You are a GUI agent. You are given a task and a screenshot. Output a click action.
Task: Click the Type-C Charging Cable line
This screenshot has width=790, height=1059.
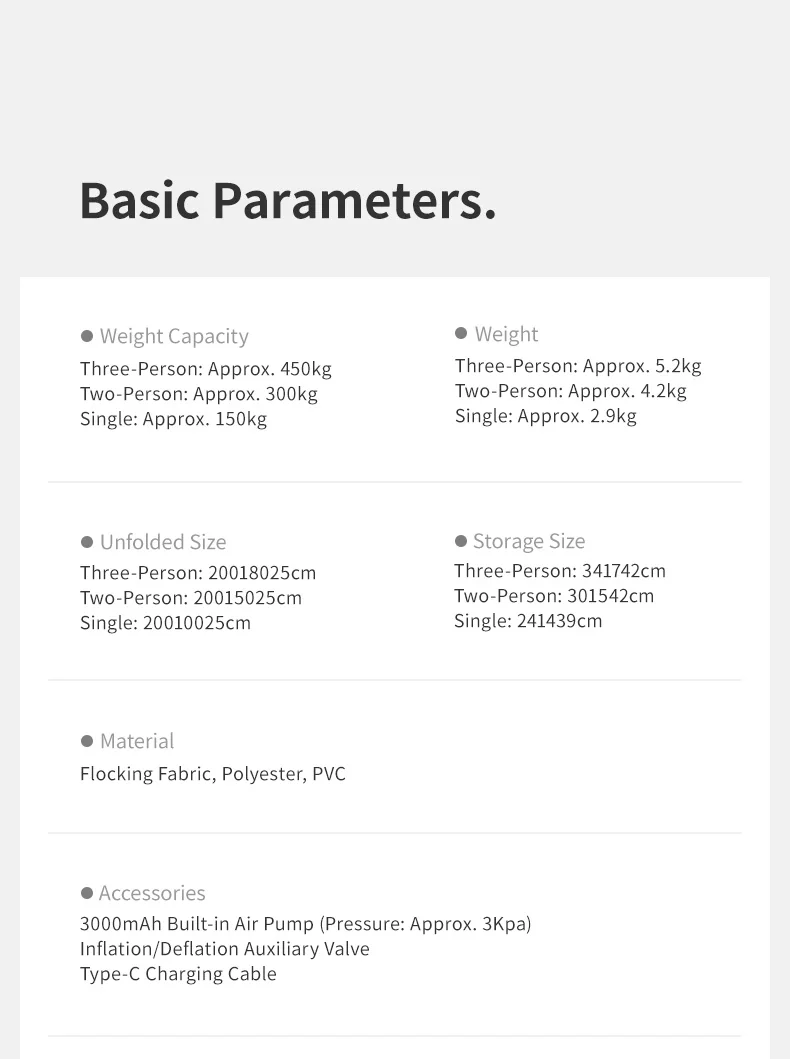[x=178, y=974]
